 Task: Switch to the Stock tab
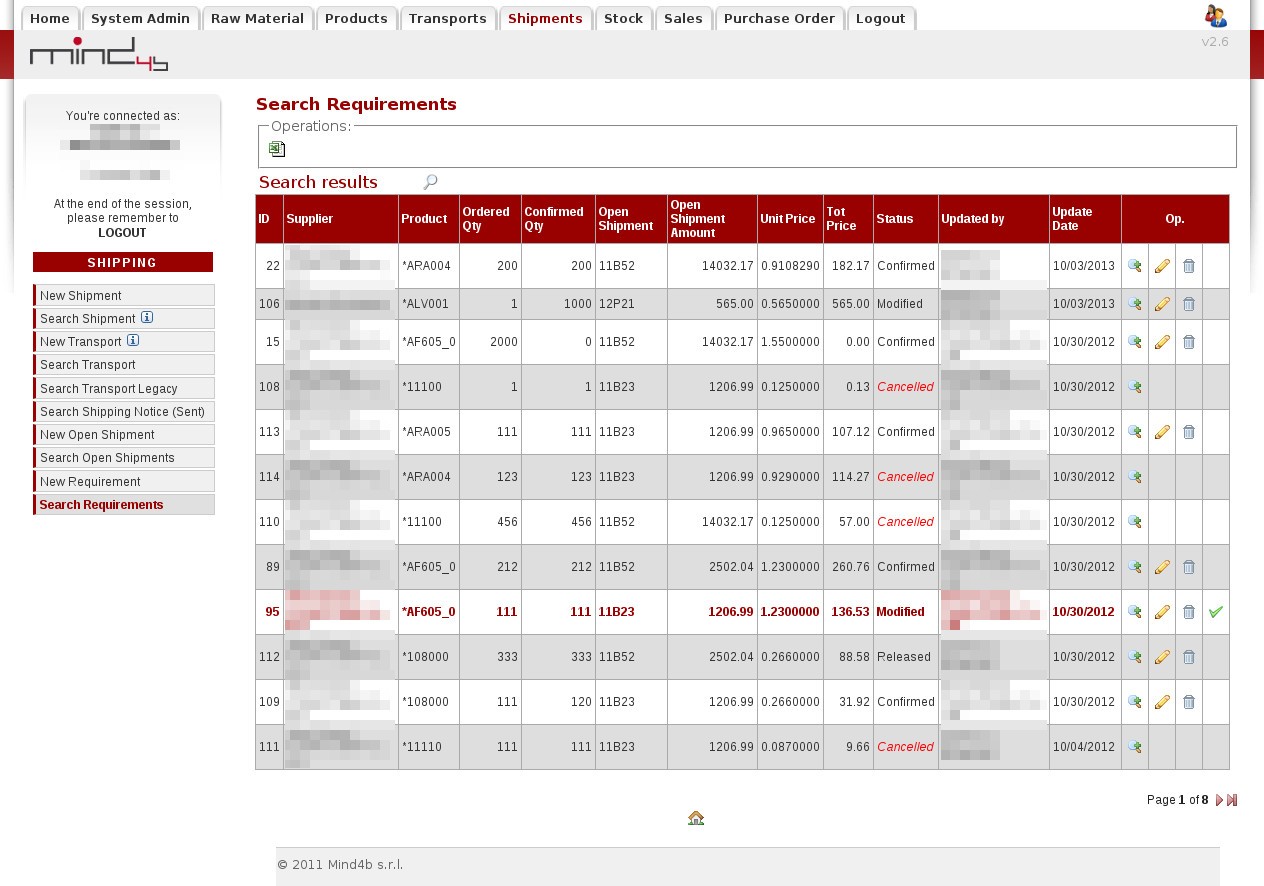click(623, 18)
